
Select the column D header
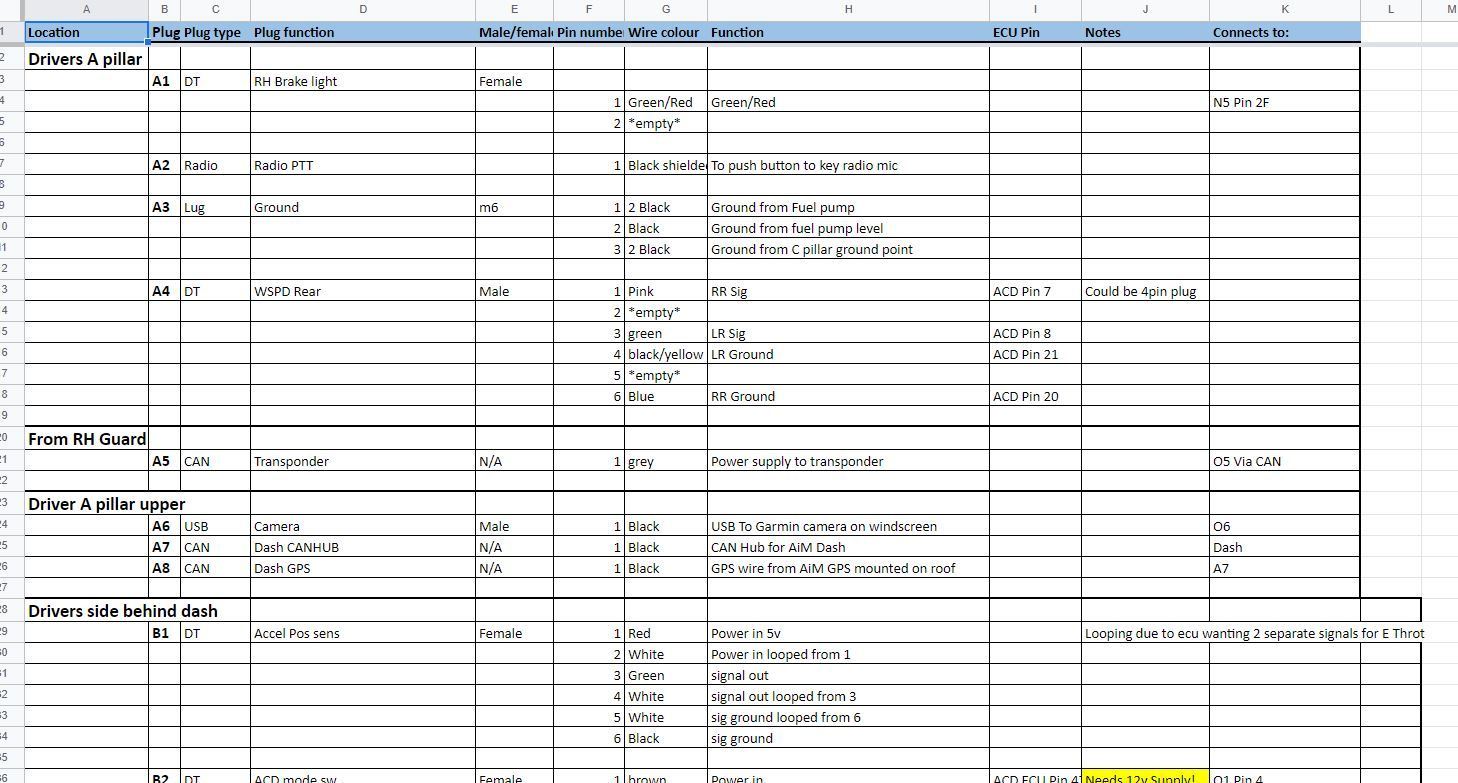(x=362, y=9)
